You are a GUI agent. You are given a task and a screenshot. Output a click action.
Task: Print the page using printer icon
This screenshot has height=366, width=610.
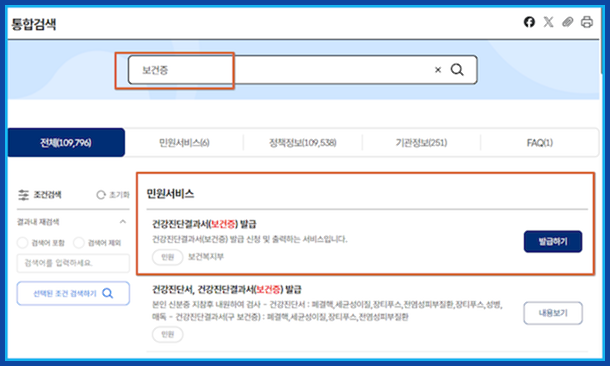(x=587, y=22)
